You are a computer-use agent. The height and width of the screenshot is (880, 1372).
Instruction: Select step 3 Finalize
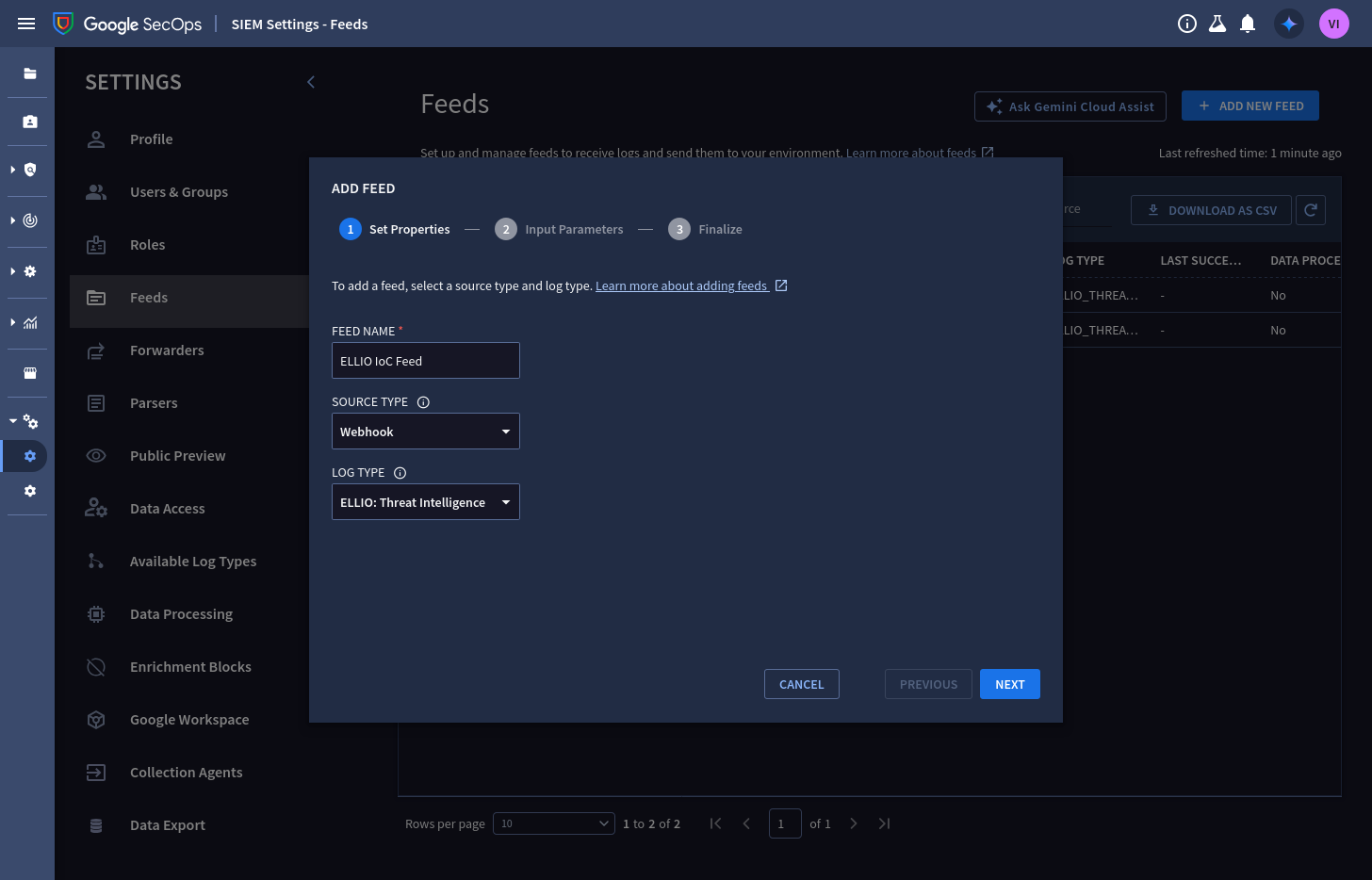tap(705, 229)
